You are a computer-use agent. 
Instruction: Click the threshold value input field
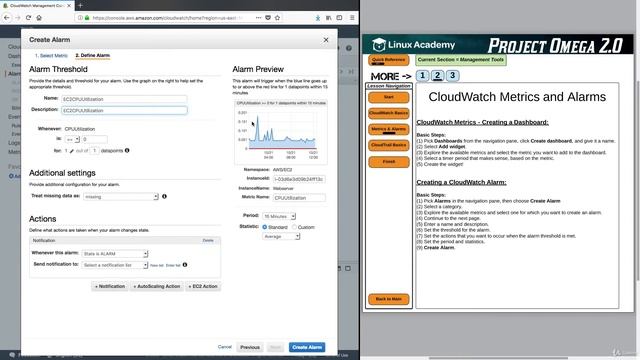click(95, 139)
